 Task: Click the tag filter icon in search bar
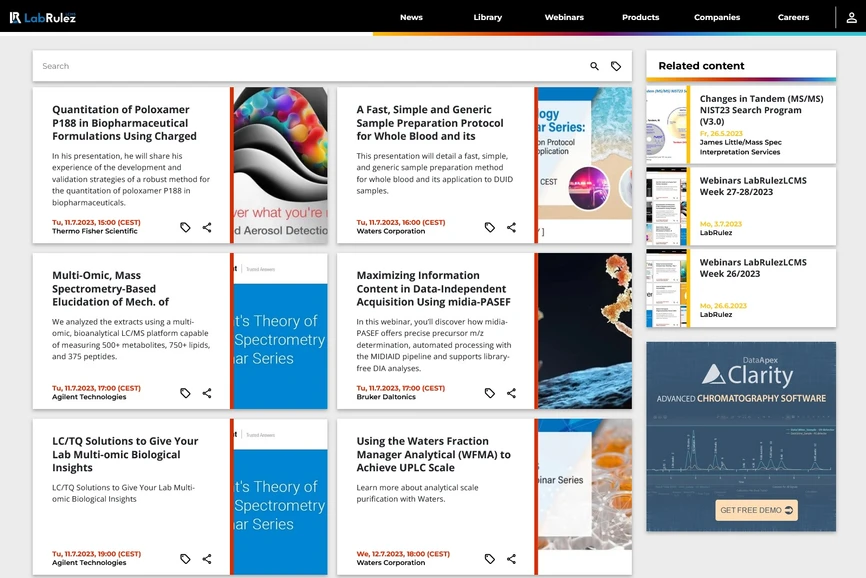616,66
